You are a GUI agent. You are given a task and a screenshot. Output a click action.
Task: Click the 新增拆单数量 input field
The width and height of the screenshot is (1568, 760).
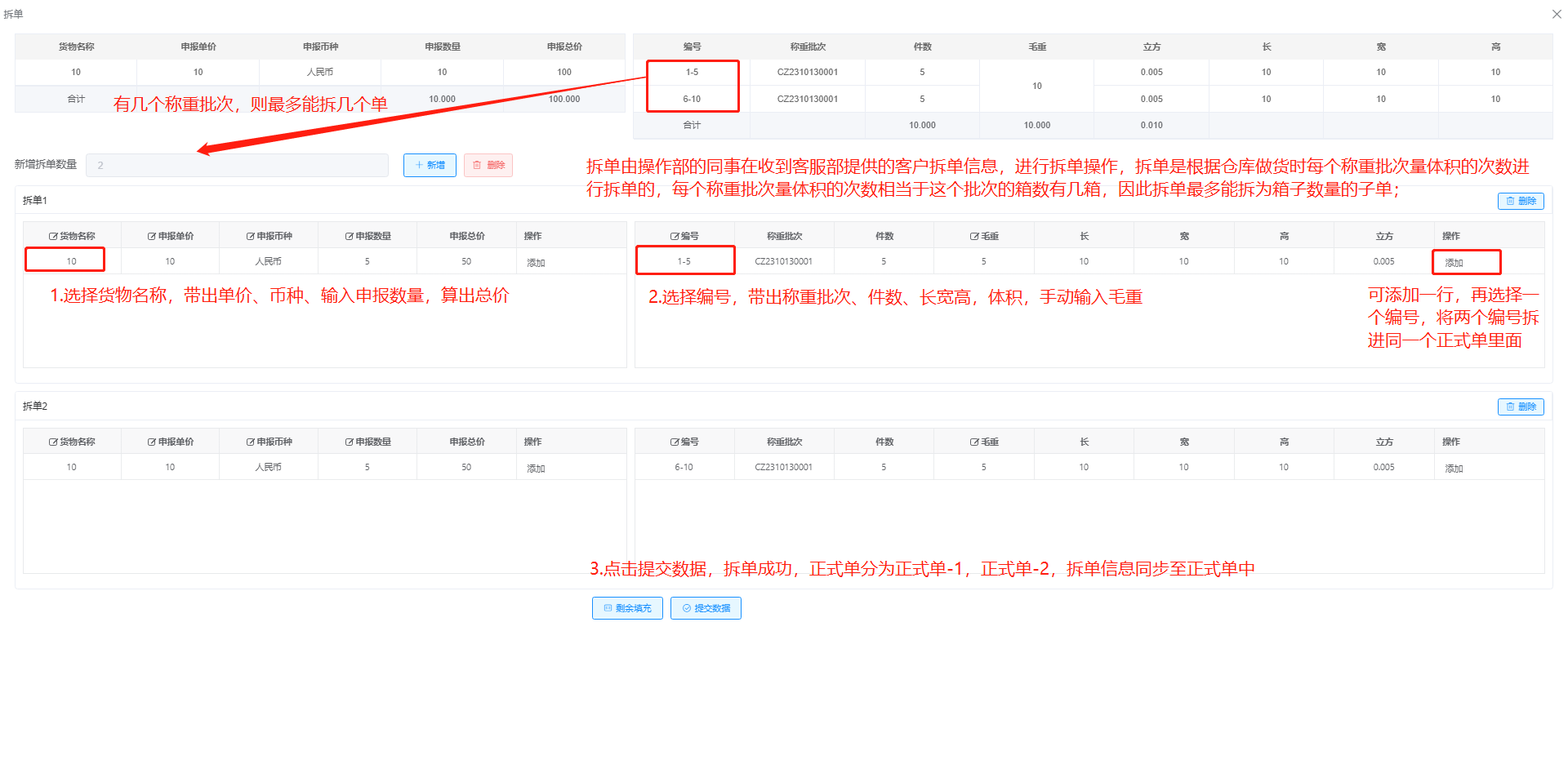pyautogui.click(x=237, y=165)
